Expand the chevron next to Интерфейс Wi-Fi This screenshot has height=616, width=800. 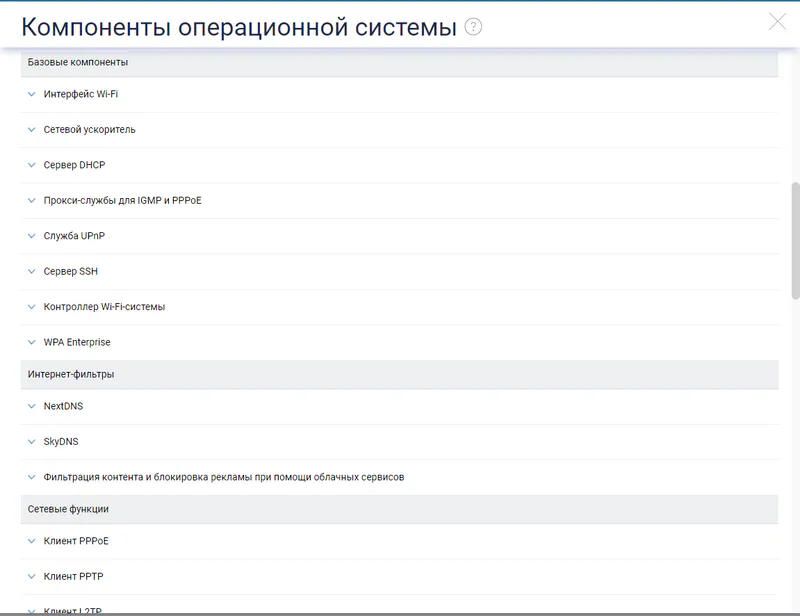(x=32, y=94)
